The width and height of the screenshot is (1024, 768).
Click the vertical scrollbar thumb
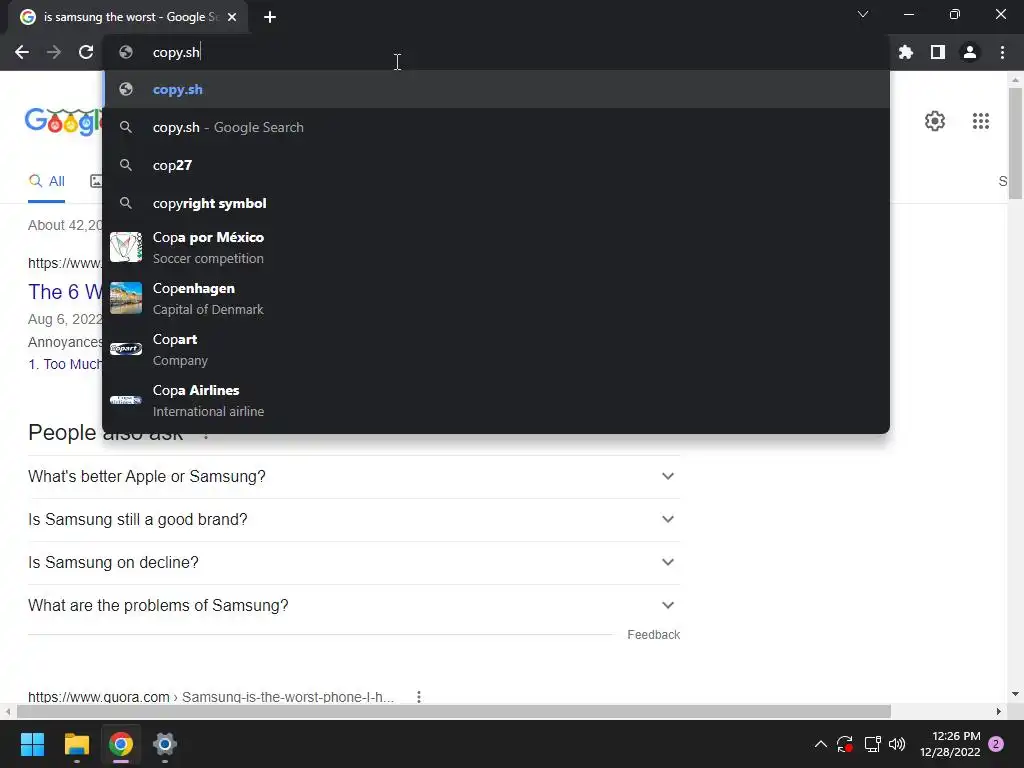(x=1015, y=144)
